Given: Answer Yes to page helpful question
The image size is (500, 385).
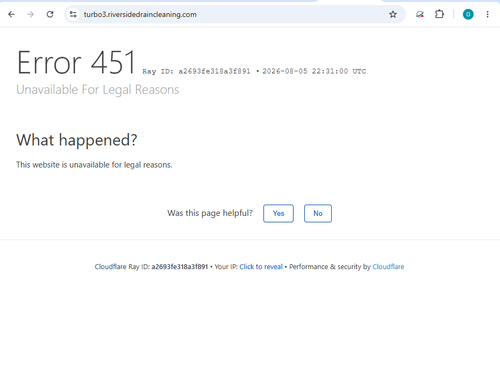Looking at the screenshot, I should 278,213.
